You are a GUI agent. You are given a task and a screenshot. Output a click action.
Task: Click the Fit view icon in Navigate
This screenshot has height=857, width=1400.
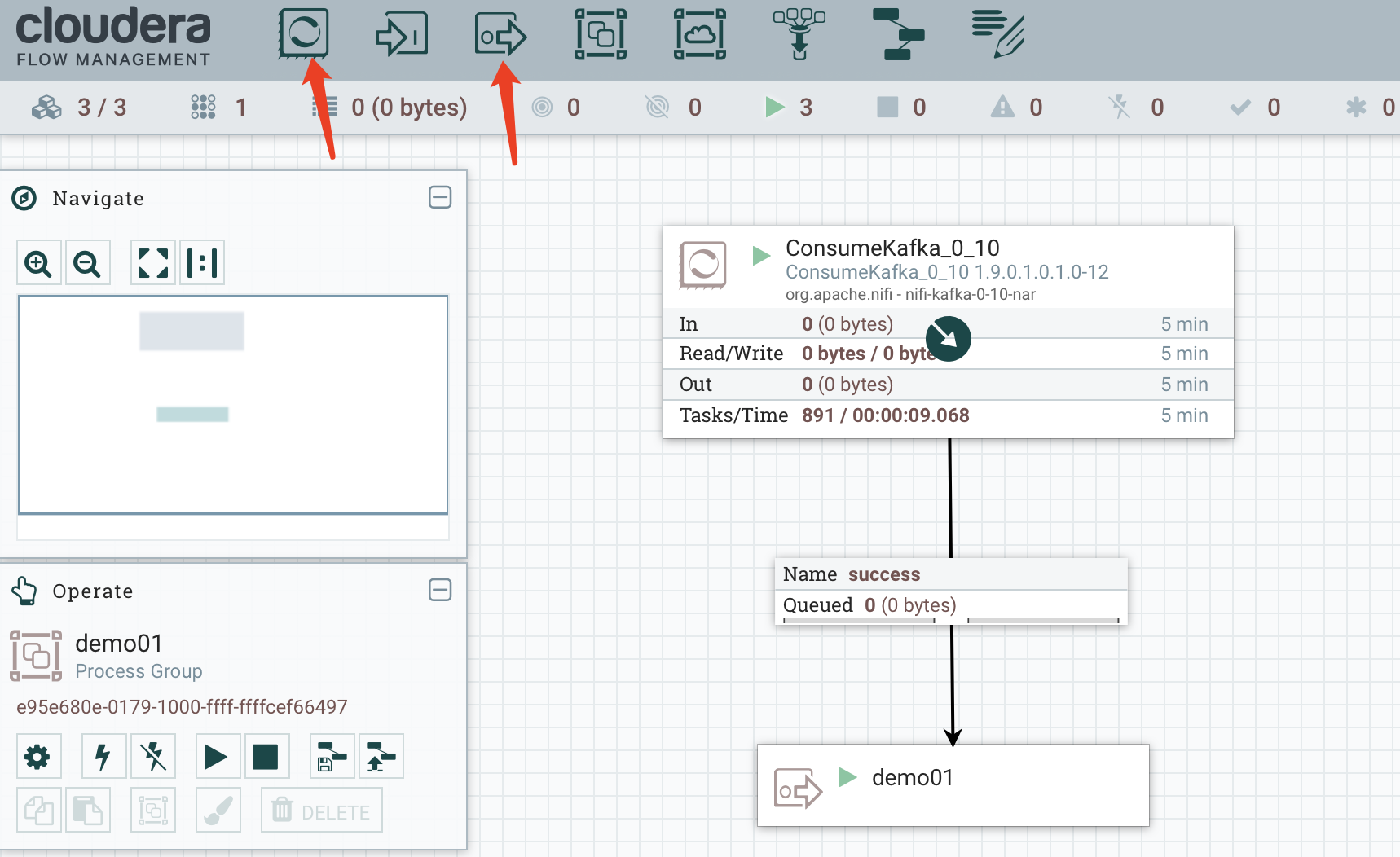pyautogui.click(x=152, y=263)
